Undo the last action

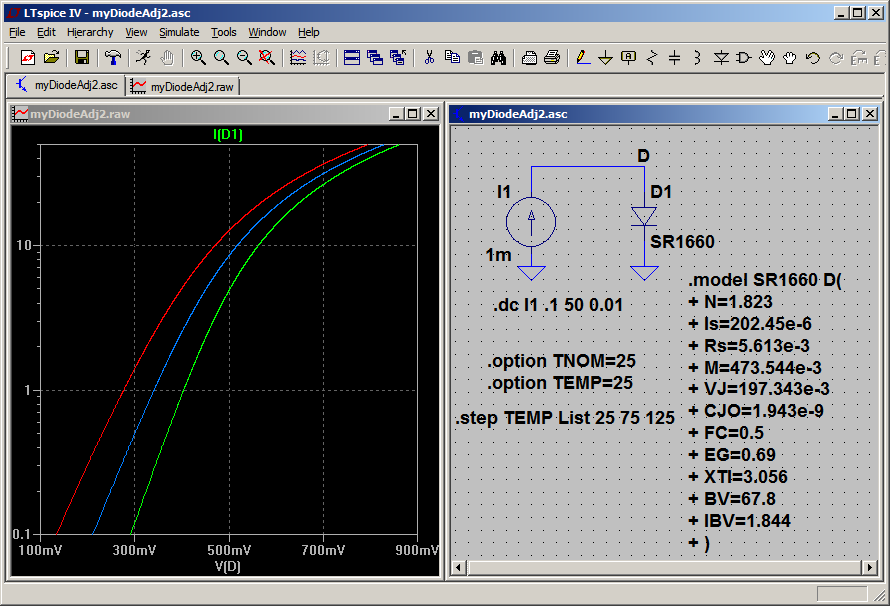tap(813, 57)
